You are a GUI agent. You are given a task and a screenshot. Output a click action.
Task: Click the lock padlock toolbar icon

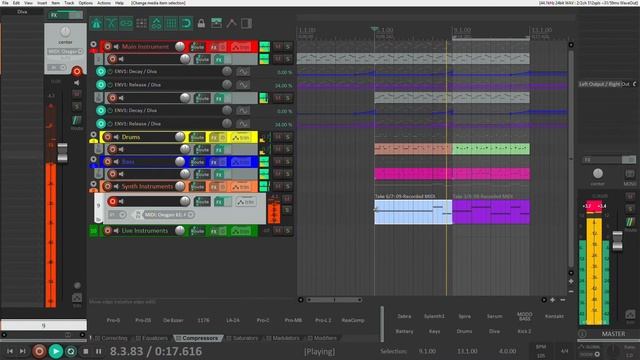(x=201, y=23)
